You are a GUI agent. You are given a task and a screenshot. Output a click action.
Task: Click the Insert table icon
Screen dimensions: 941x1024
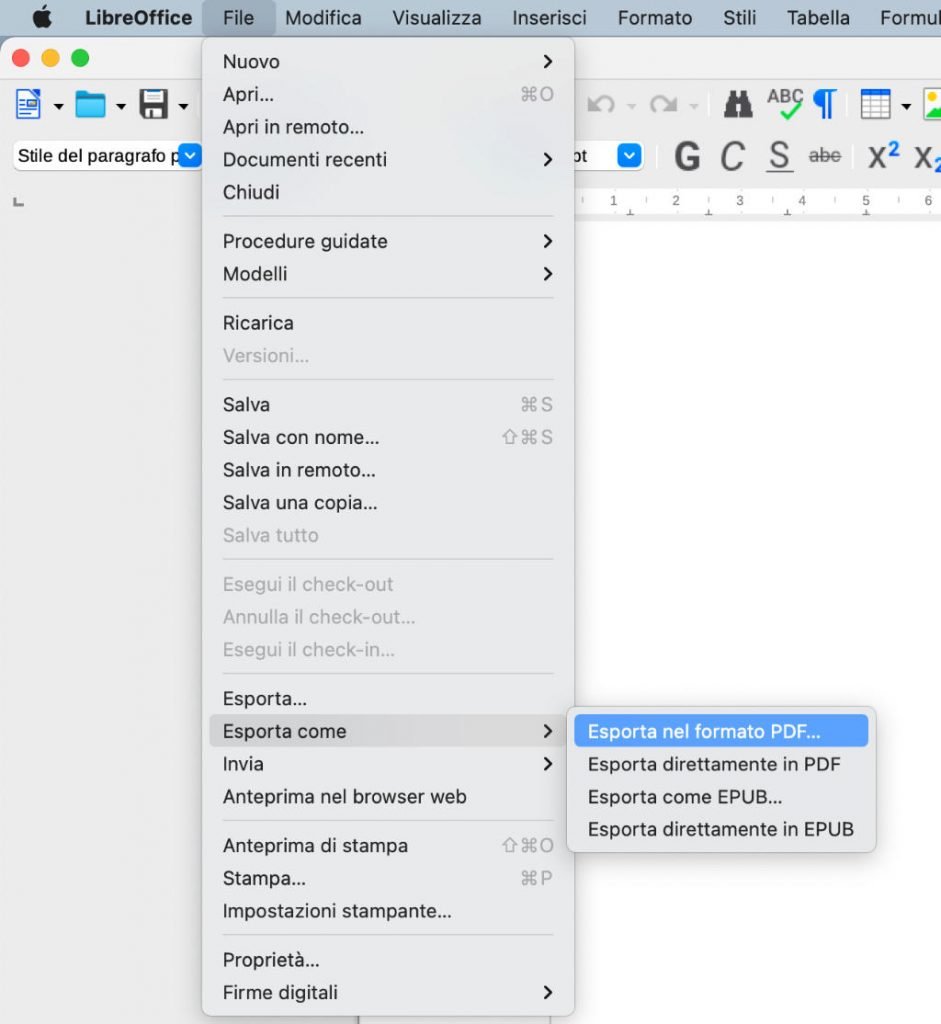tap(875, 104)
